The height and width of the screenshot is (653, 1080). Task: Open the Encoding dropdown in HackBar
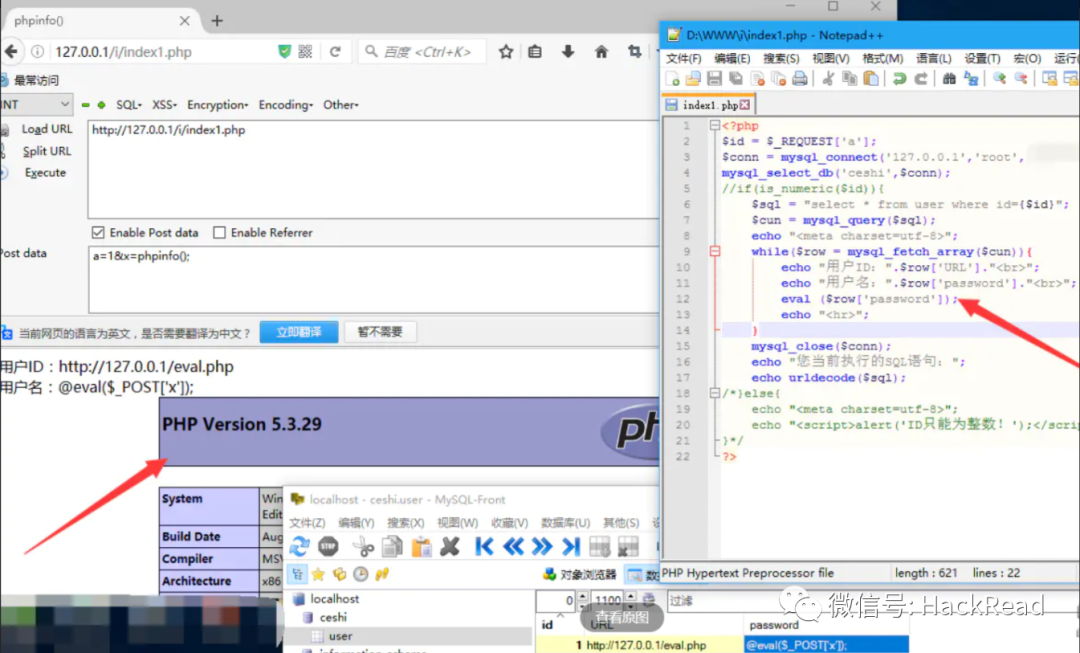286,105
